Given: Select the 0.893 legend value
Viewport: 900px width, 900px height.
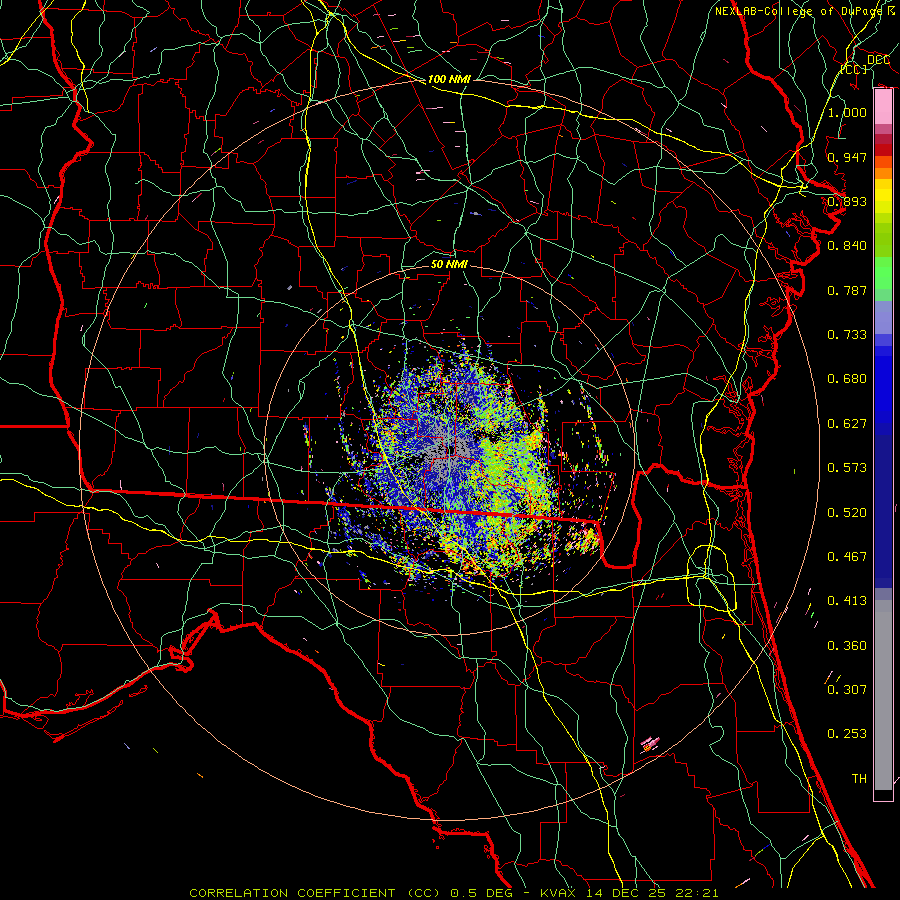Looking at the screenshot, I should (x=847, y=201).
